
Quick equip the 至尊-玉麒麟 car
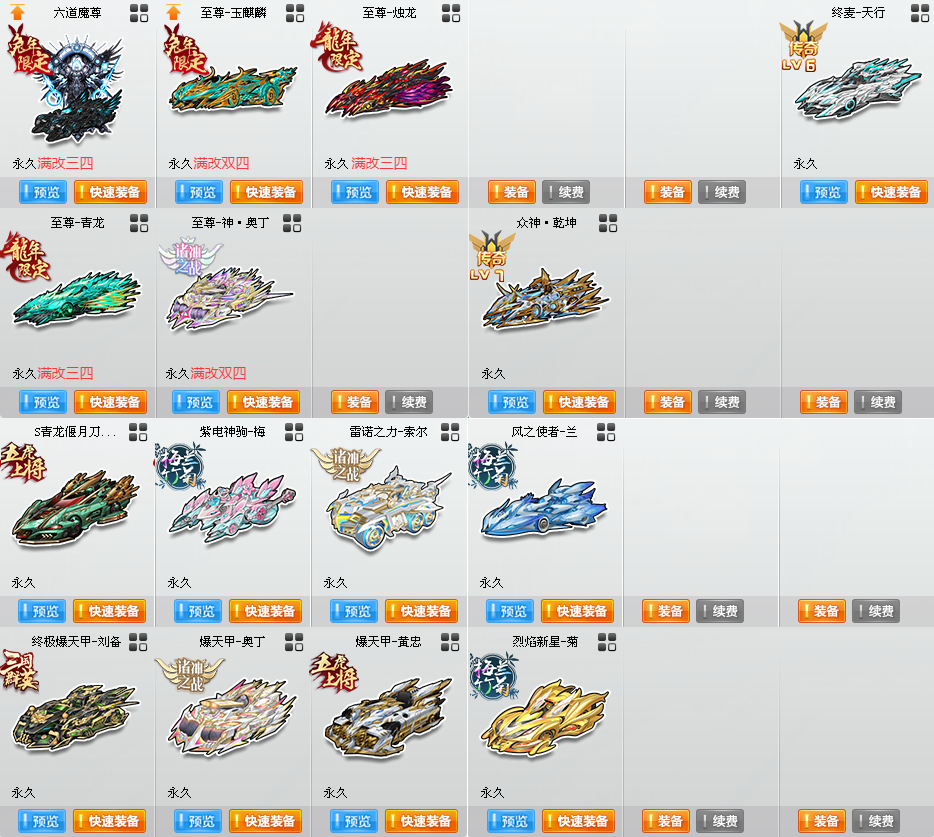click(266, 192)
